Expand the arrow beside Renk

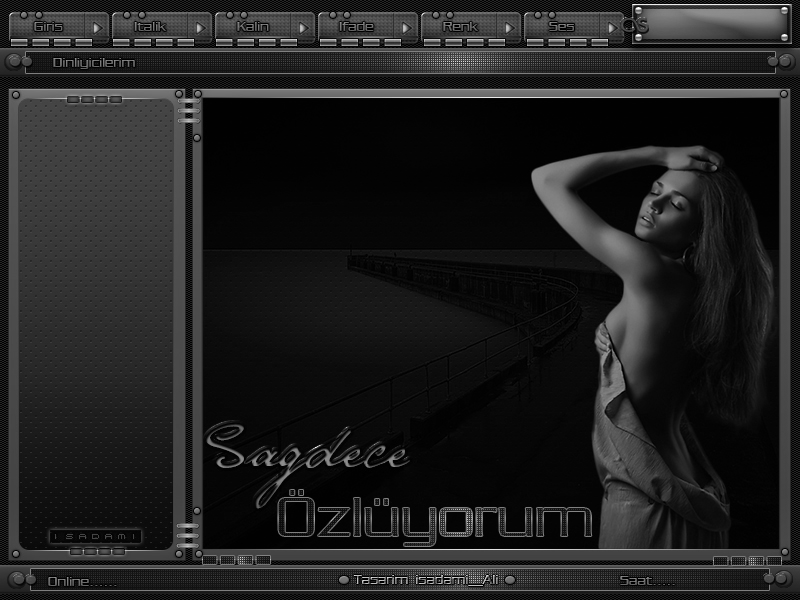pos(509,28)
